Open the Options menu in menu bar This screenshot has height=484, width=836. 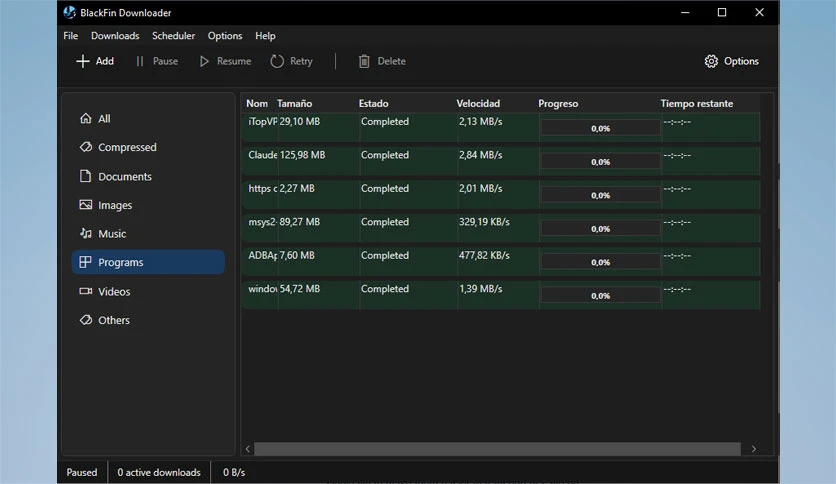click(224, 36)
